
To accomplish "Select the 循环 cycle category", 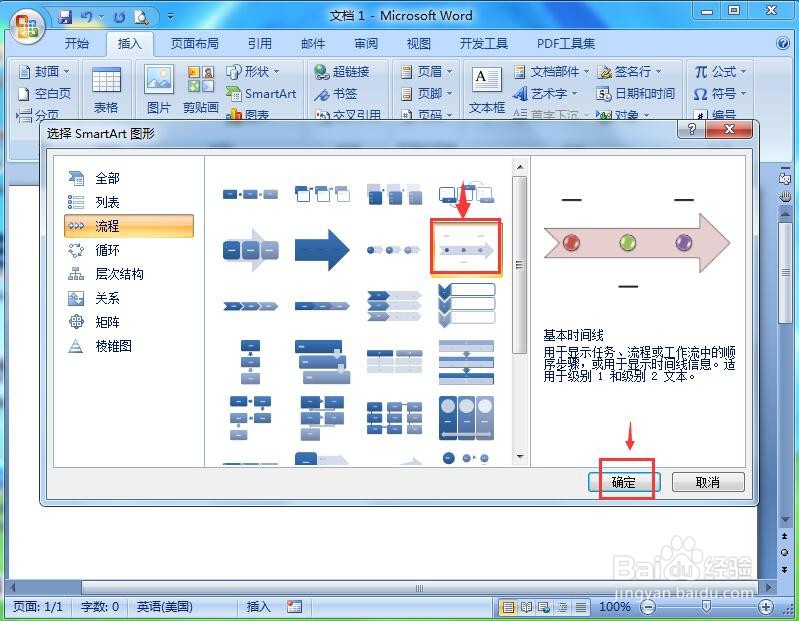I will pyautogui.click(x=128, y=250).
